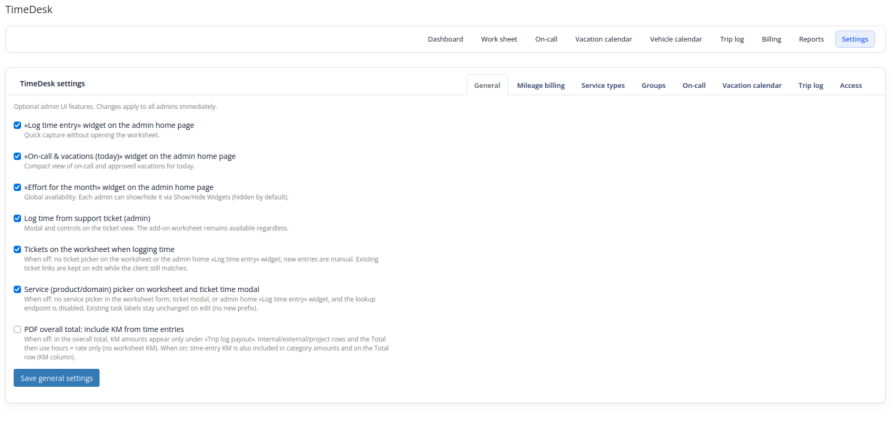Click 'Global availability' description text

156,197
